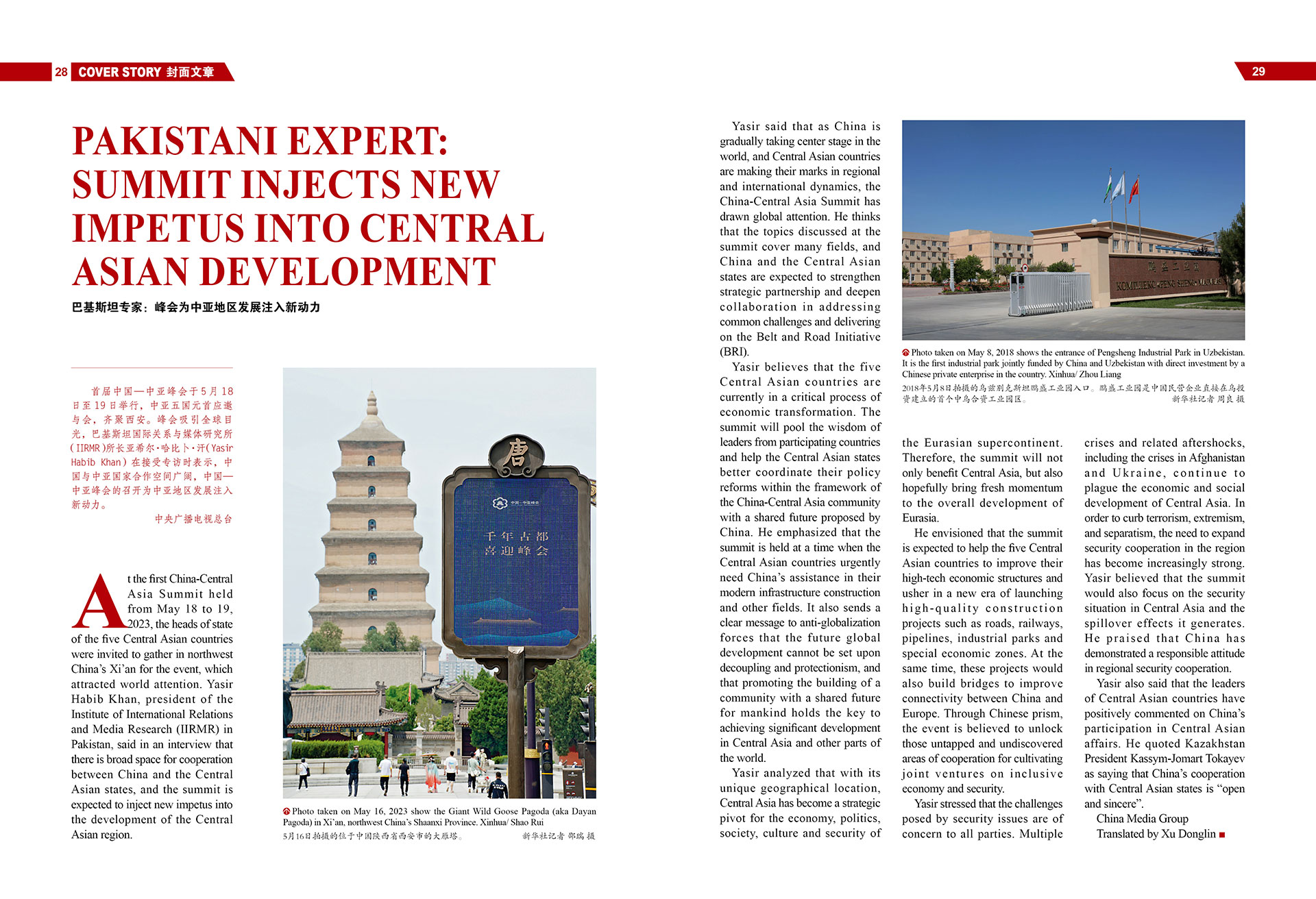The width and height of the screenshot is (1316, 899).
Task: Click the headline line ASIAN DEVELOPMENT
Action: pos(284,271)
